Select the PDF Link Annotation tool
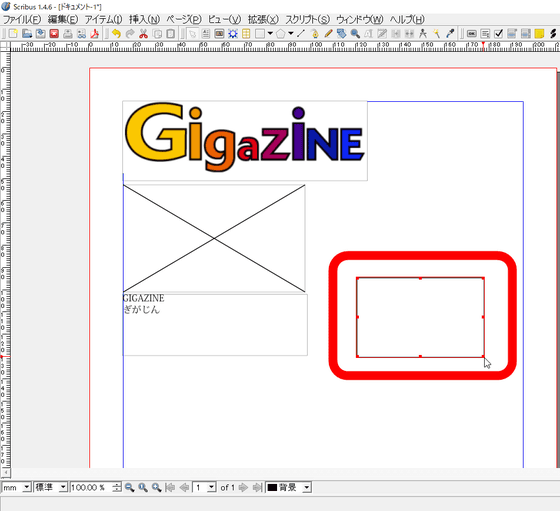Viewport: 560px width, 511px height. pos(553,34)
